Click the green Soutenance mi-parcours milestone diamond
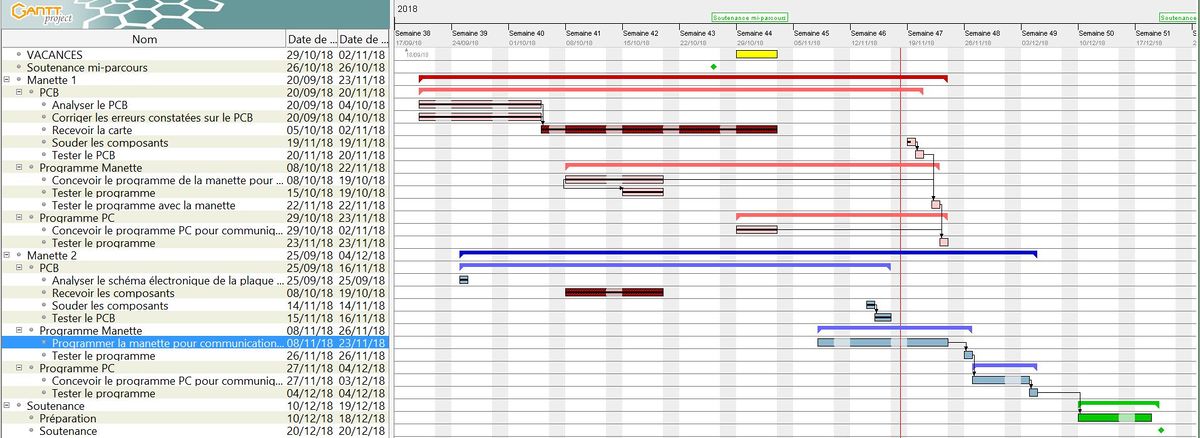Image resolution: width=1200 pixels, height=438 pixels. coord(713,66)
